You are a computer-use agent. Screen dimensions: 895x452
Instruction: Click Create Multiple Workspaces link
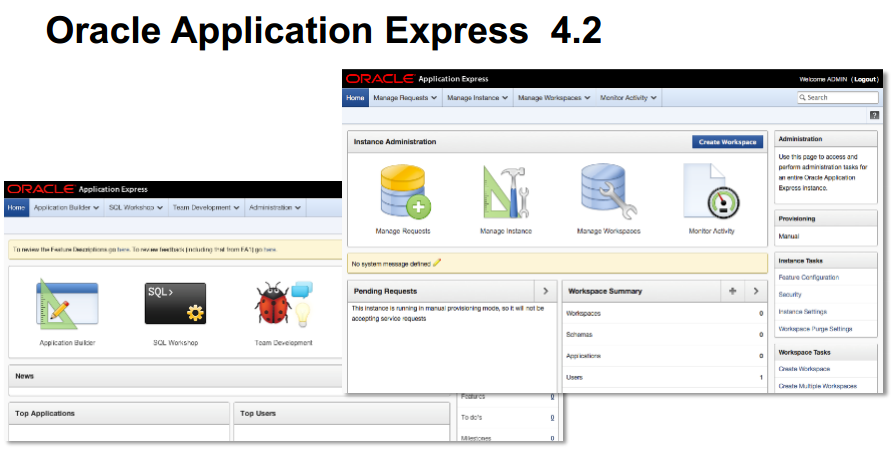[817, 386]
